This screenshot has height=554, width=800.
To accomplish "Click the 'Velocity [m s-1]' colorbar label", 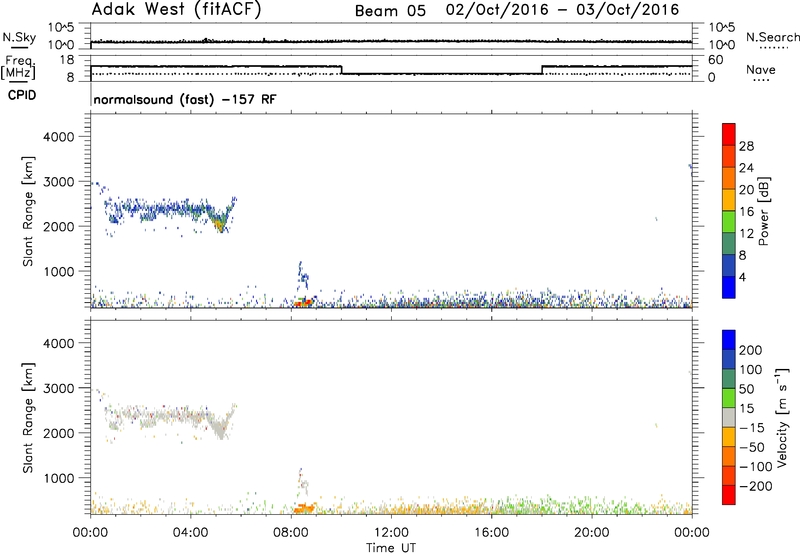I will (782, 417).
